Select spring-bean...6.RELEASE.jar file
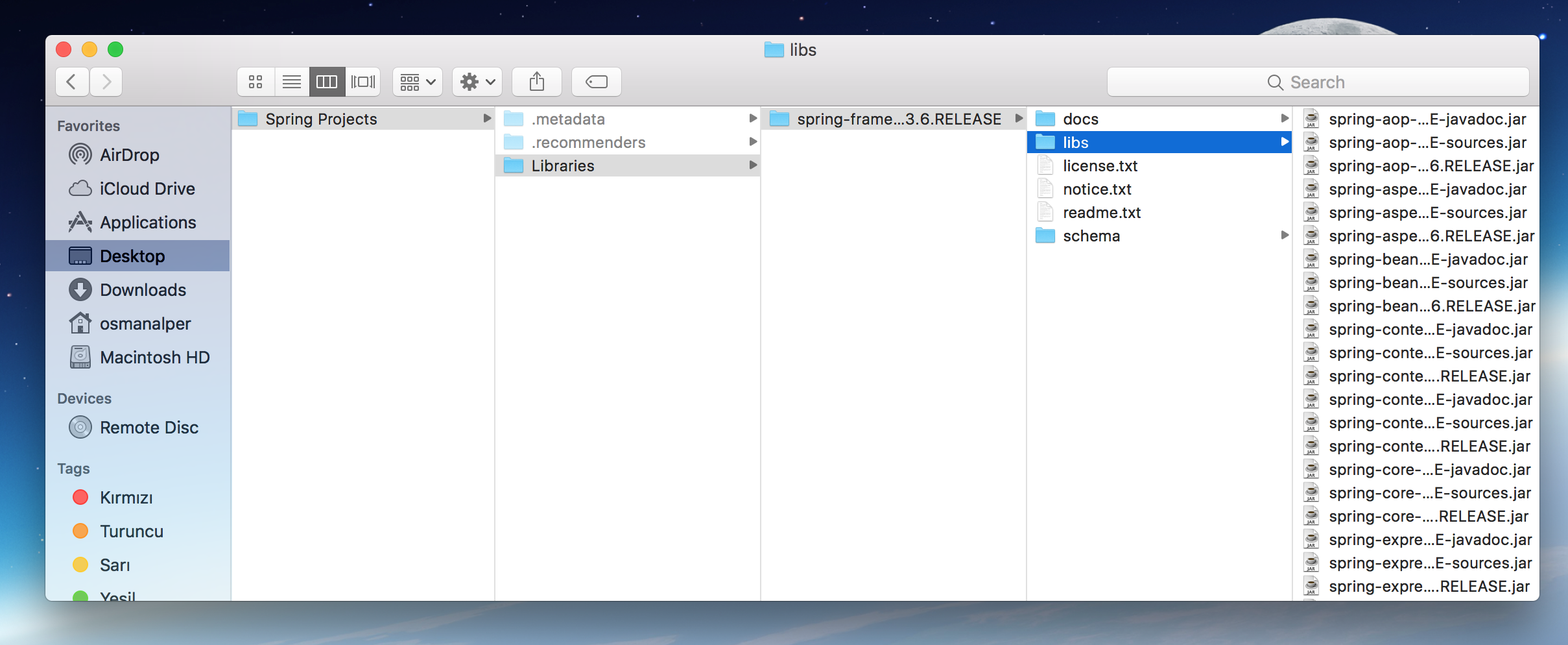Screen dimensions: 1568x645 1416,306
